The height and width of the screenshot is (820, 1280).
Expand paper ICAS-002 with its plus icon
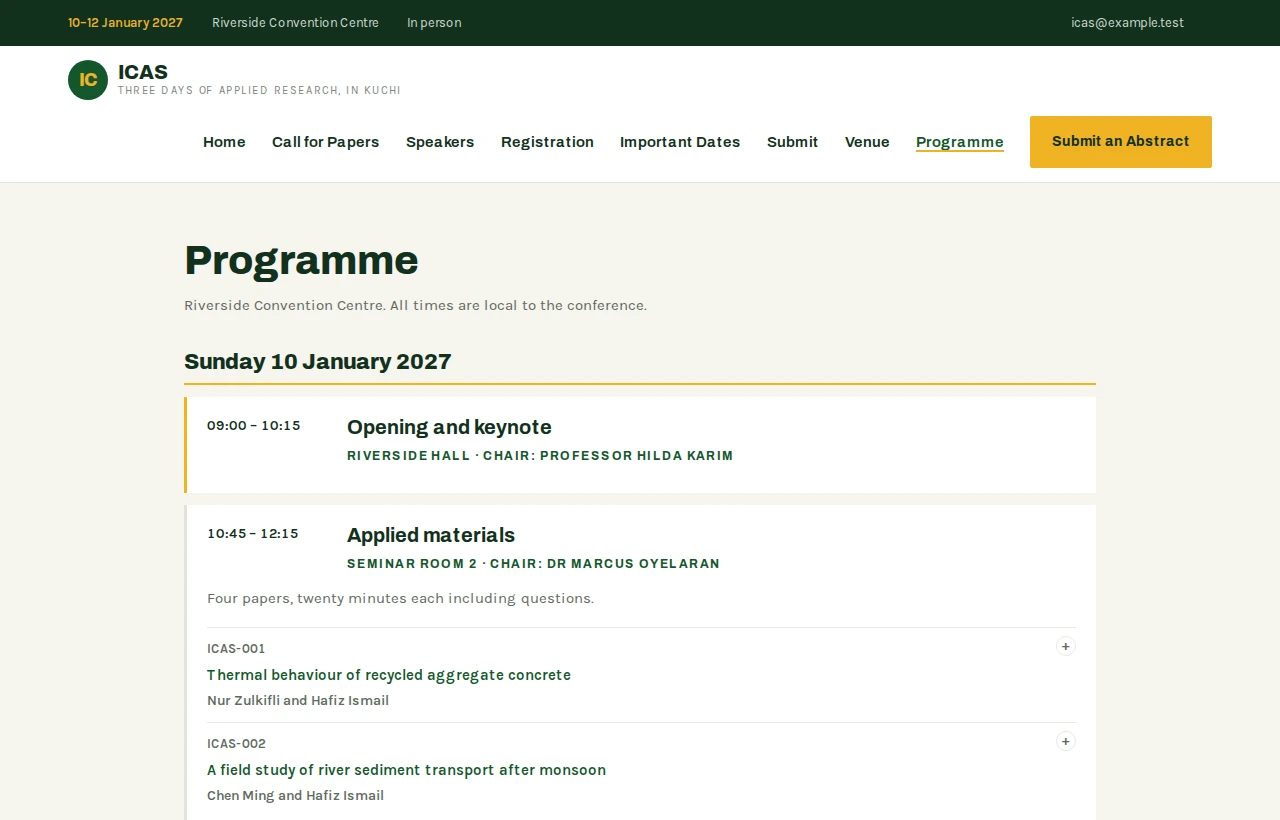tap(1066, 741)
